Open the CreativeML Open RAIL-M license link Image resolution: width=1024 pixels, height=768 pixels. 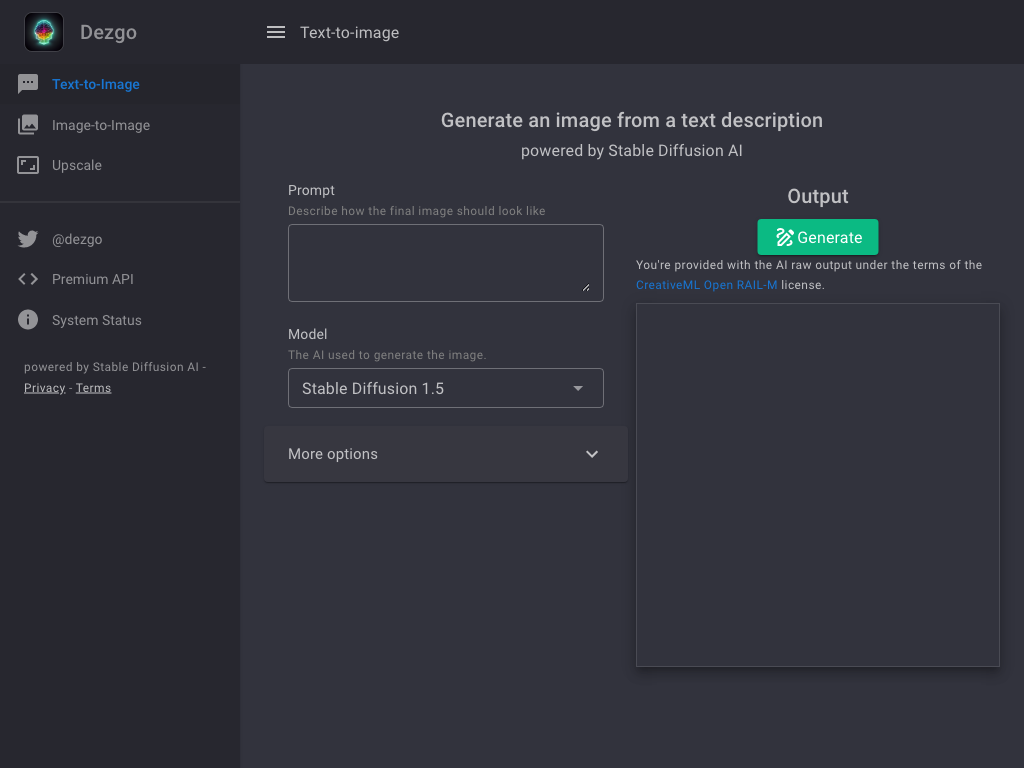click(707, 285)
